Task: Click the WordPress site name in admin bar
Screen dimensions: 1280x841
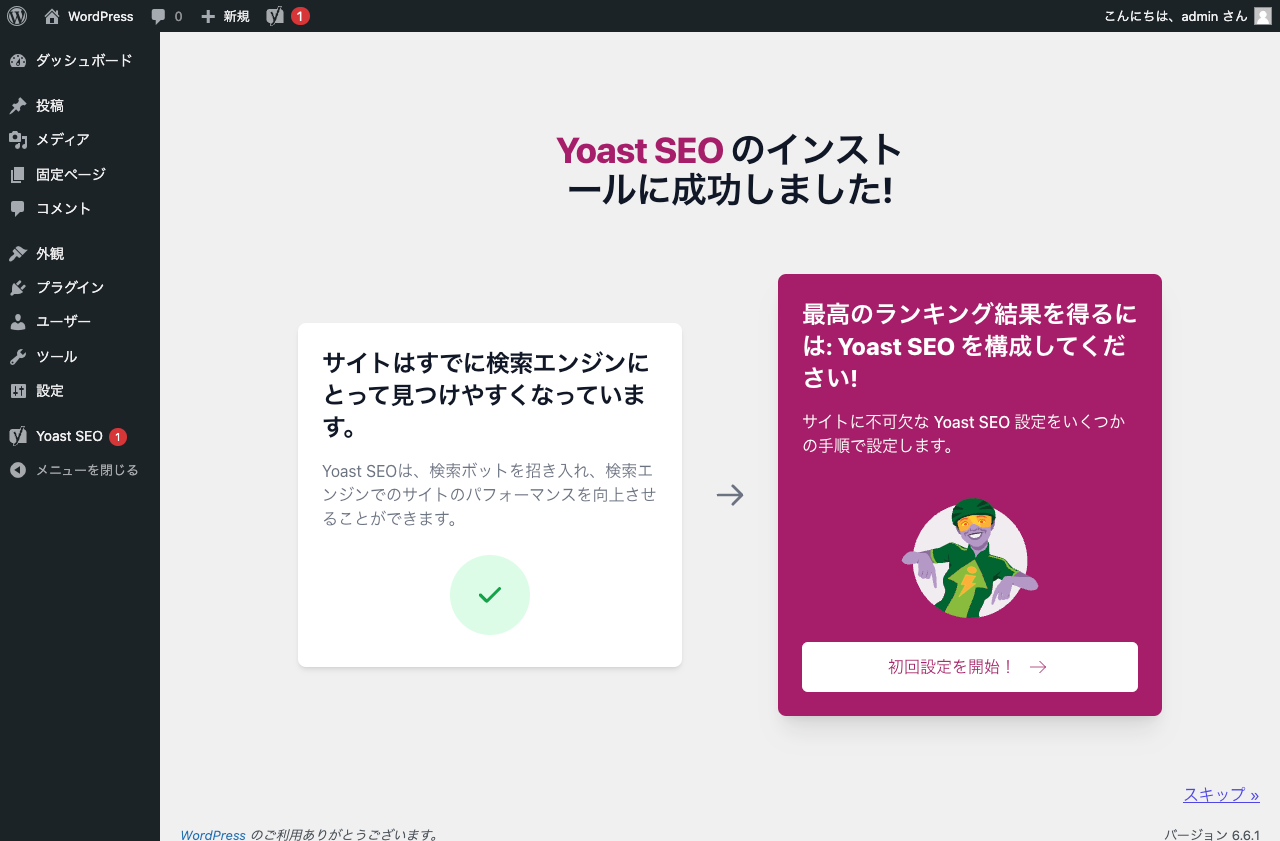Action: (100, 16)
